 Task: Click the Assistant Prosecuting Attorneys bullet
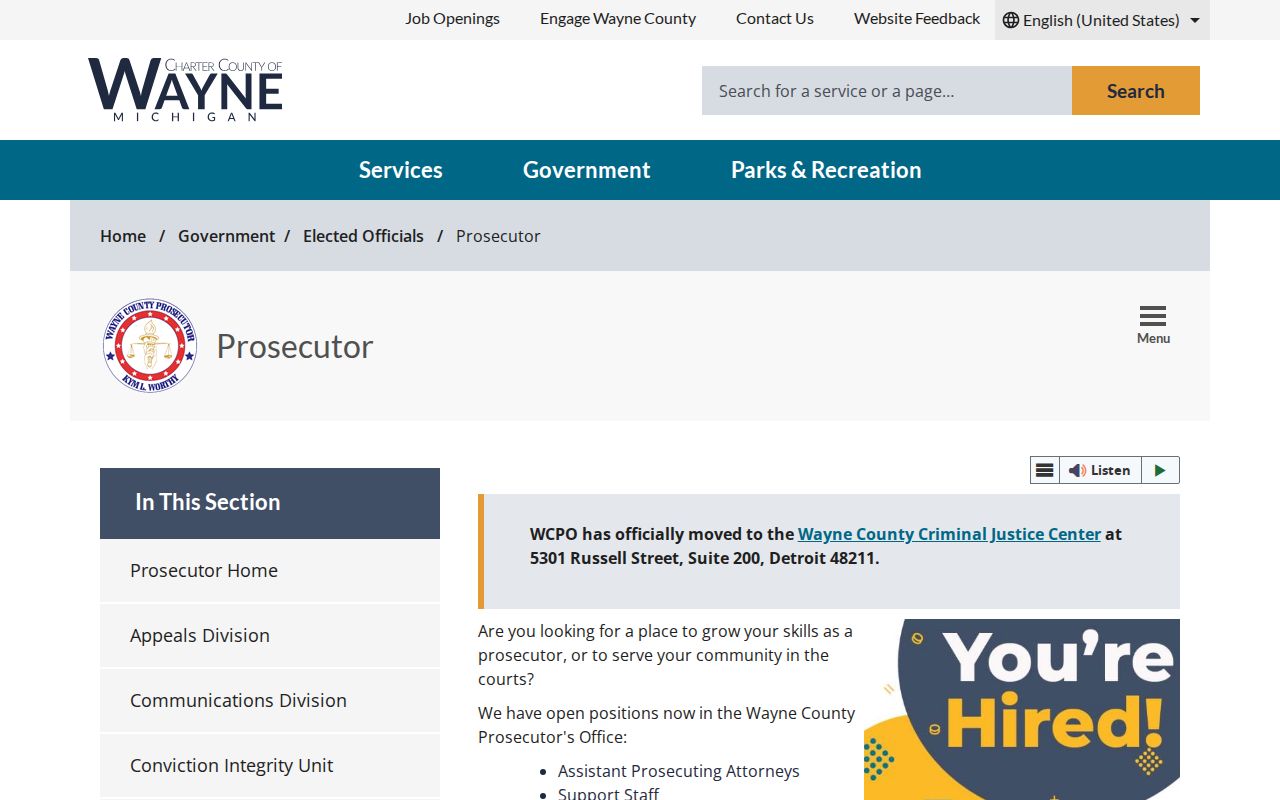tap(679, 771)
